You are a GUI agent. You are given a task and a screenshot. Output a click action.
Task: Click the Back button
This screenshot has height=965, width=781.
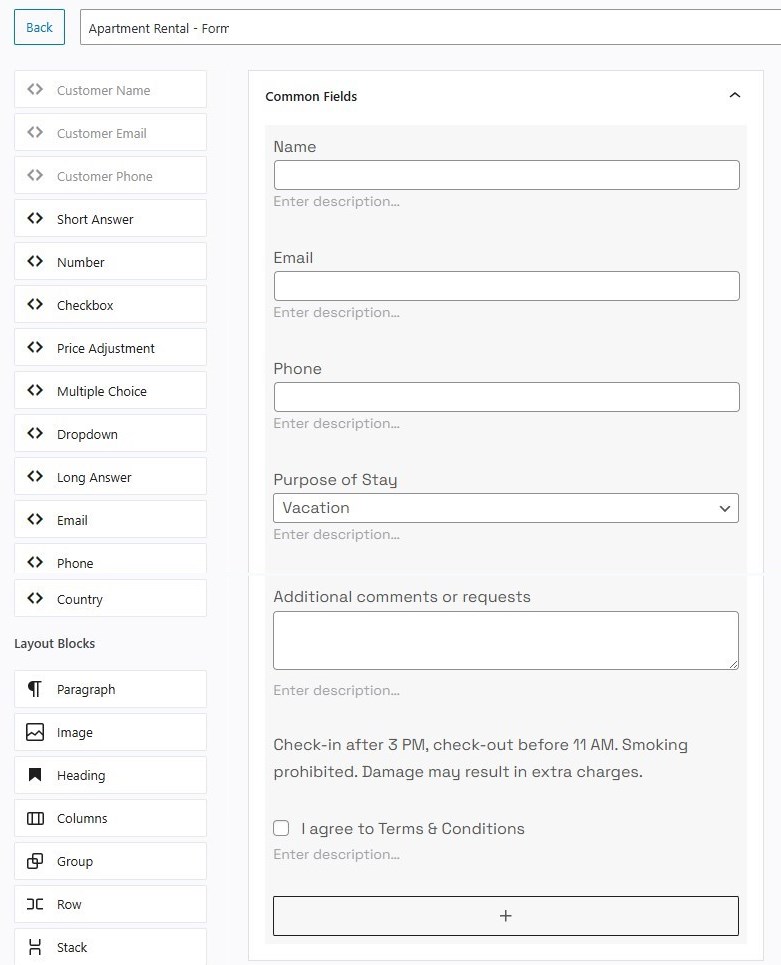[38, 27]
